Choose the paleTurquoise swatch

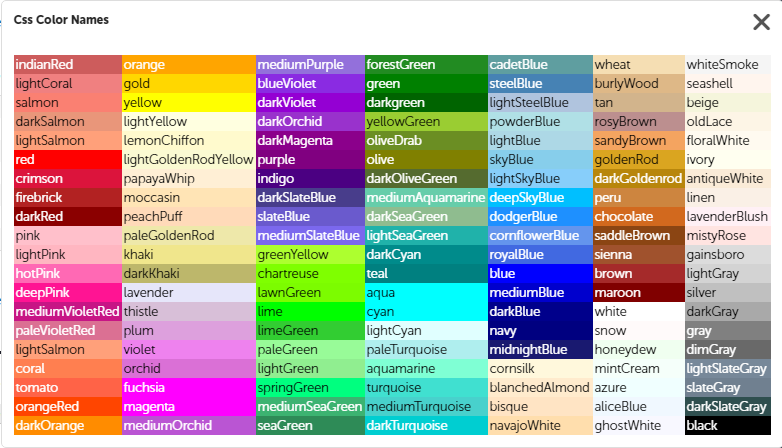click(x=426, y=349)
